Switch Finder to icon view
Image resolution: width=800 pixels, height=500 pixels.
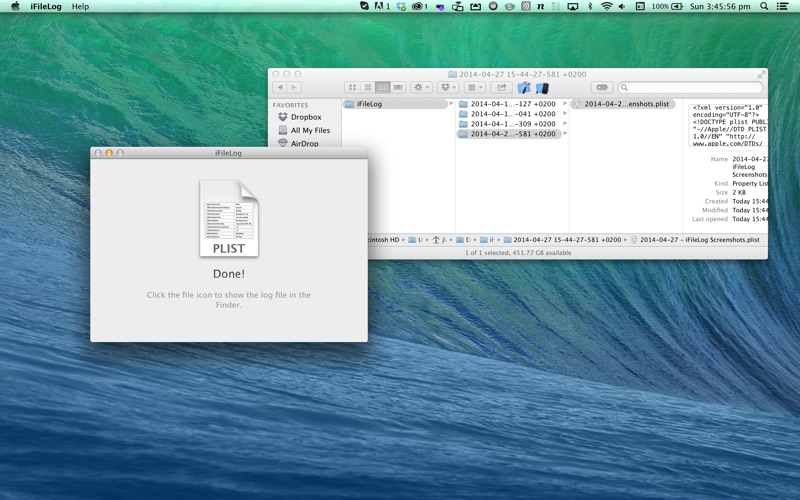352,88
